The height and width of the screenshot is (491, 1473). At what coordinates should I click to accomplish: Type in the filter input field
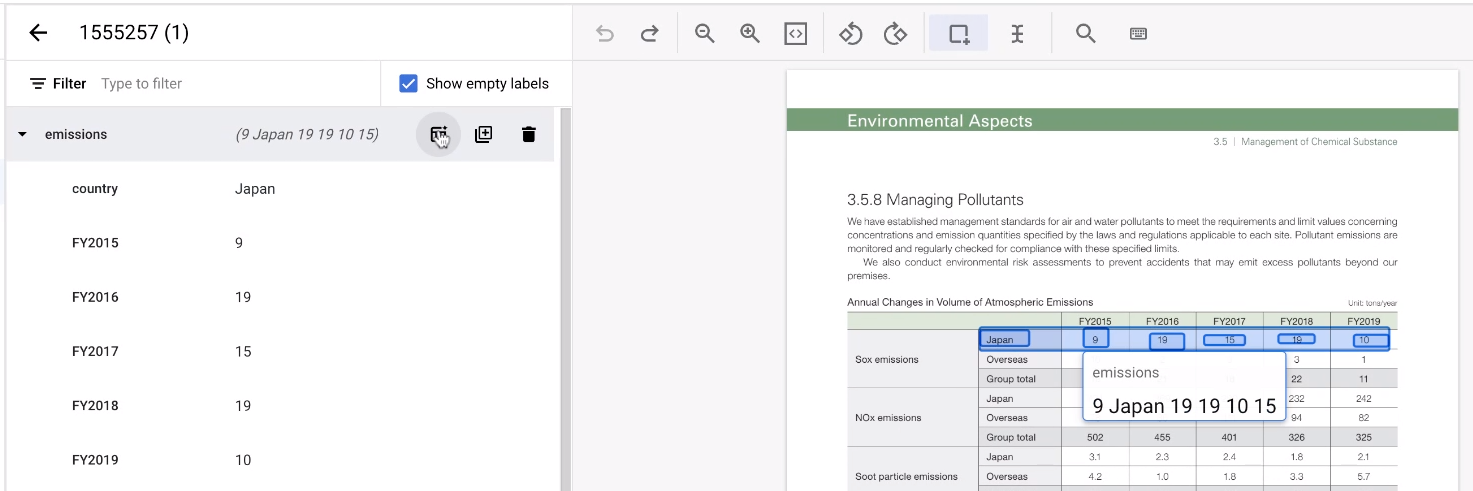point(235,84)
